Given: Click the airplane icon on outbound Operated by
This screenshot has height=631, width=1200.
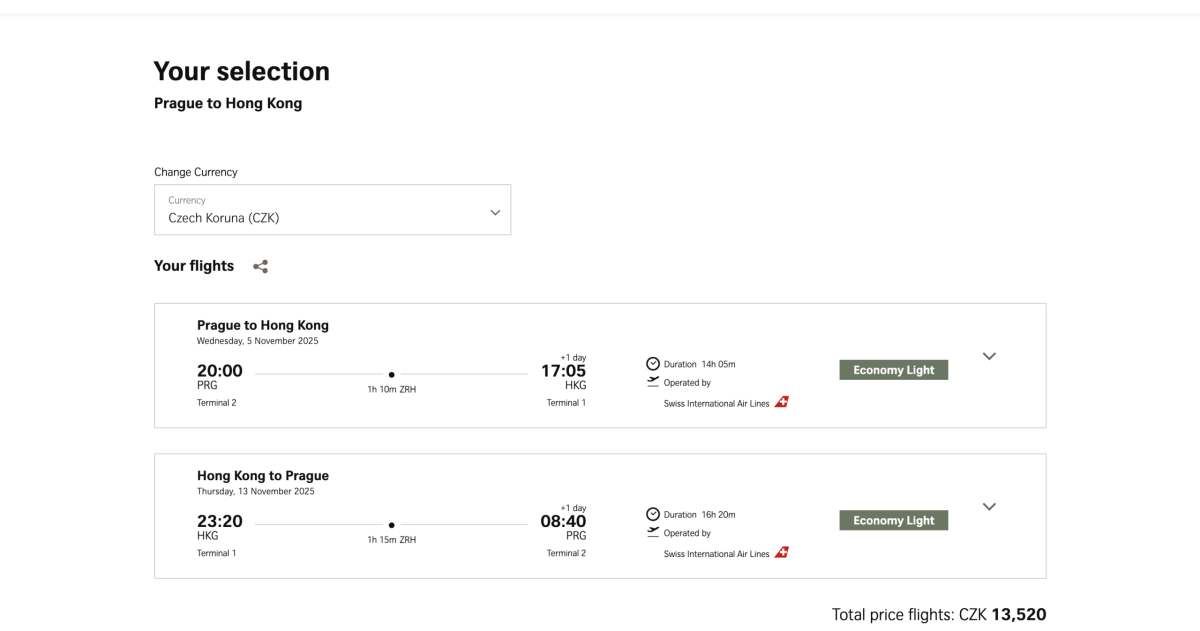Looking at the screenshot, I should (653, 382).
